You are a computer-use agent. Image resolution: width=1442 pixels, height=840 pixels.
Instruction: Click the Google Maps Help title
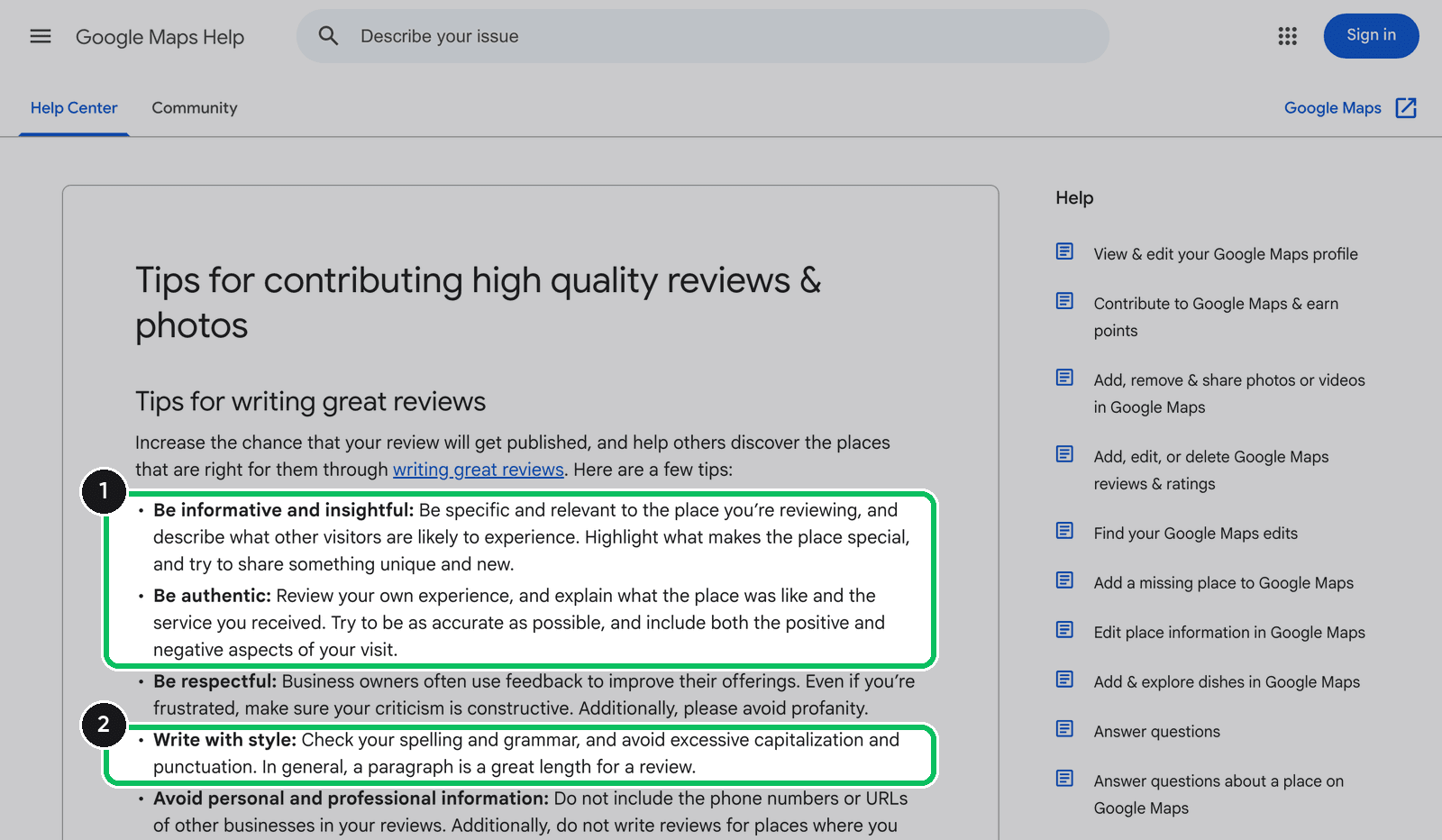coord(160,37)
